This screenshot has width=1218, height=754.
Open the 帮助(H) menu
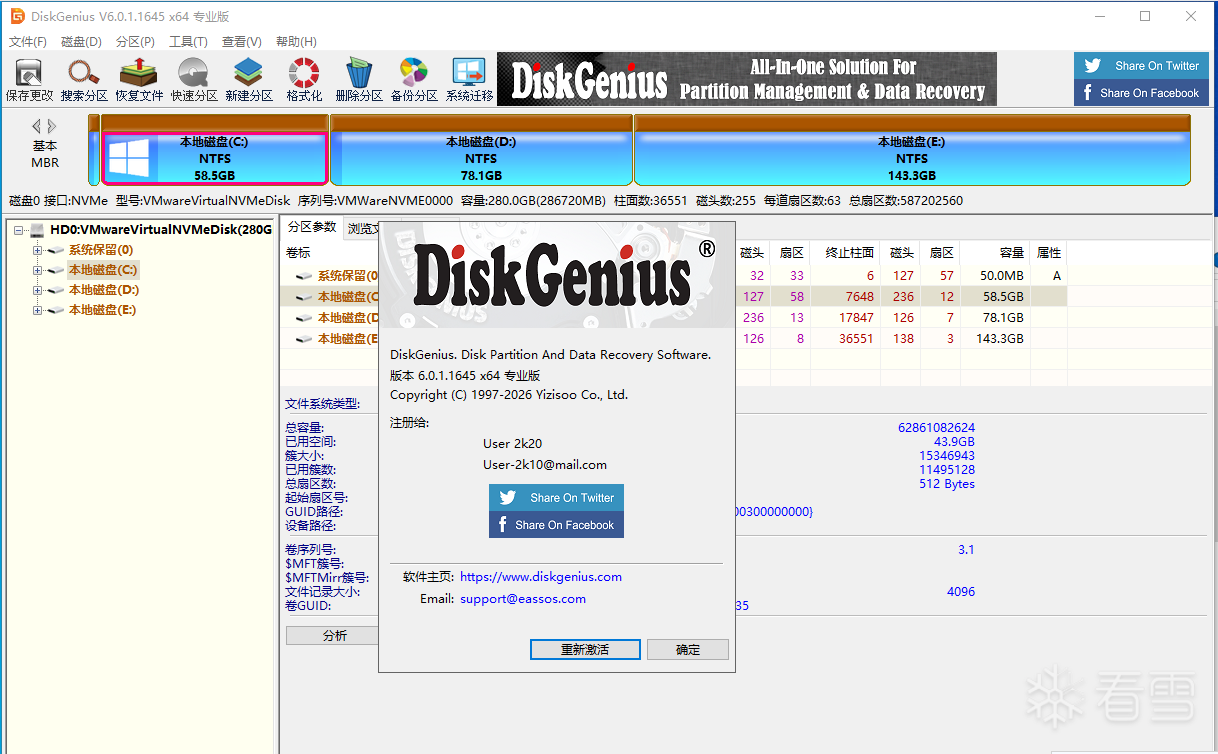(x=295, y=42)
